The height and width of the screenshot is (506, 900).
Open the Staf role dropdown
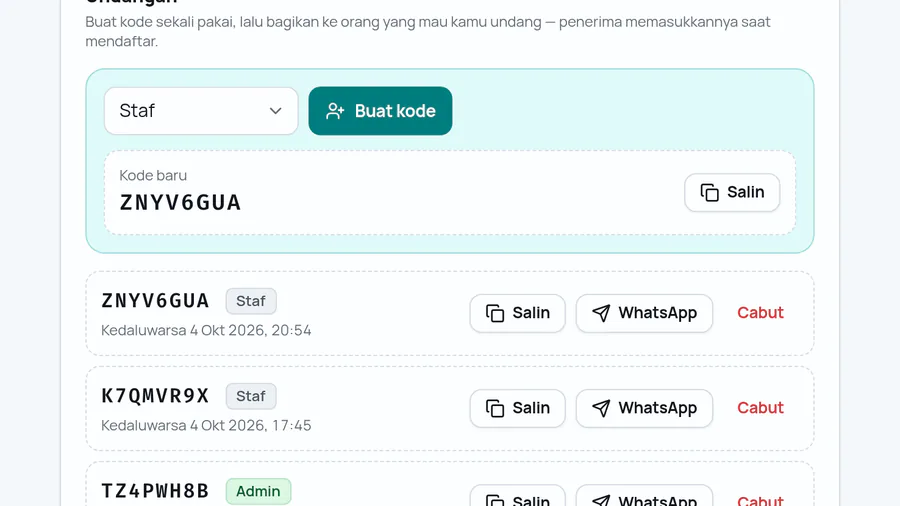click(201, 111)
